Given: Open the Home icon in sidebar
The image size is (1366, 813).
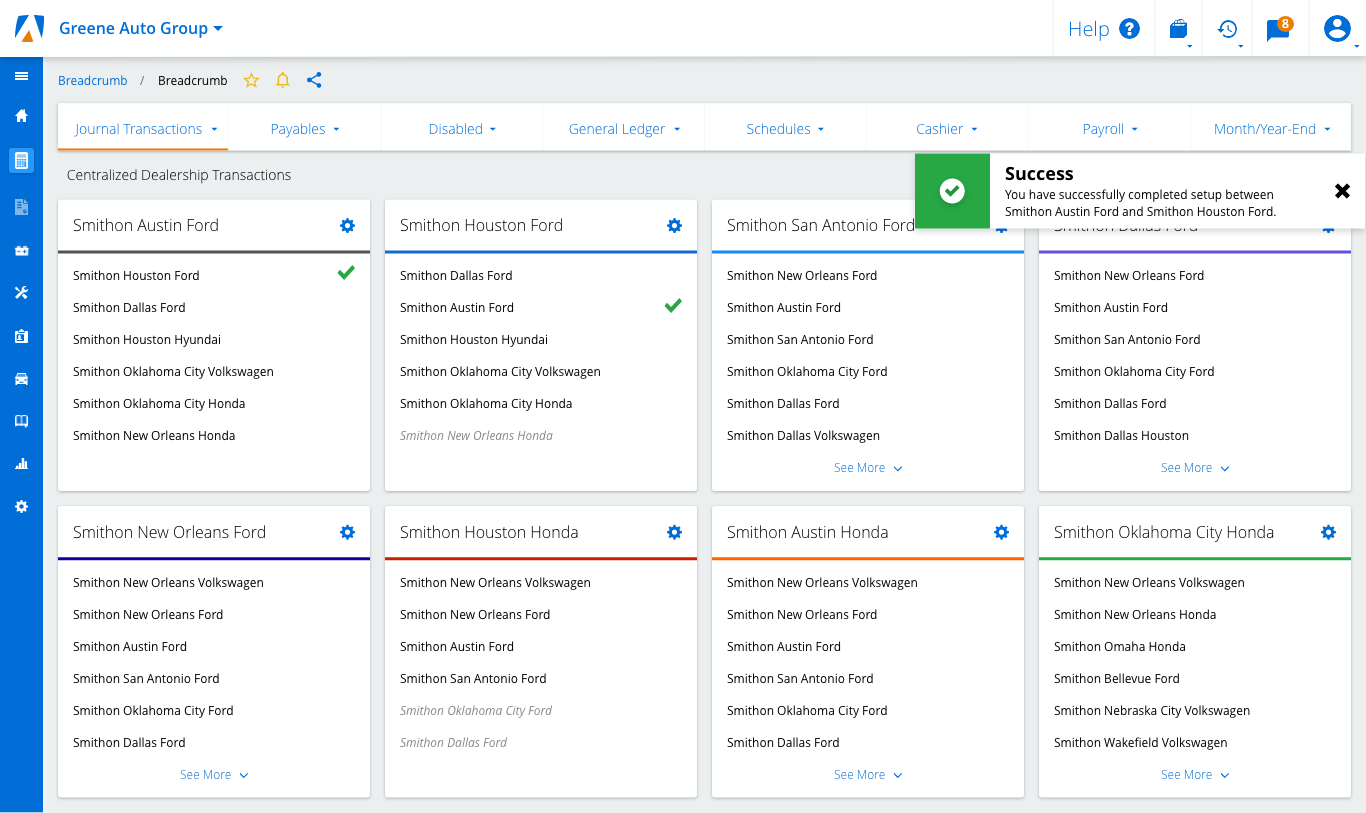Looking at the screenshot, I should click(x=21, y=116).
